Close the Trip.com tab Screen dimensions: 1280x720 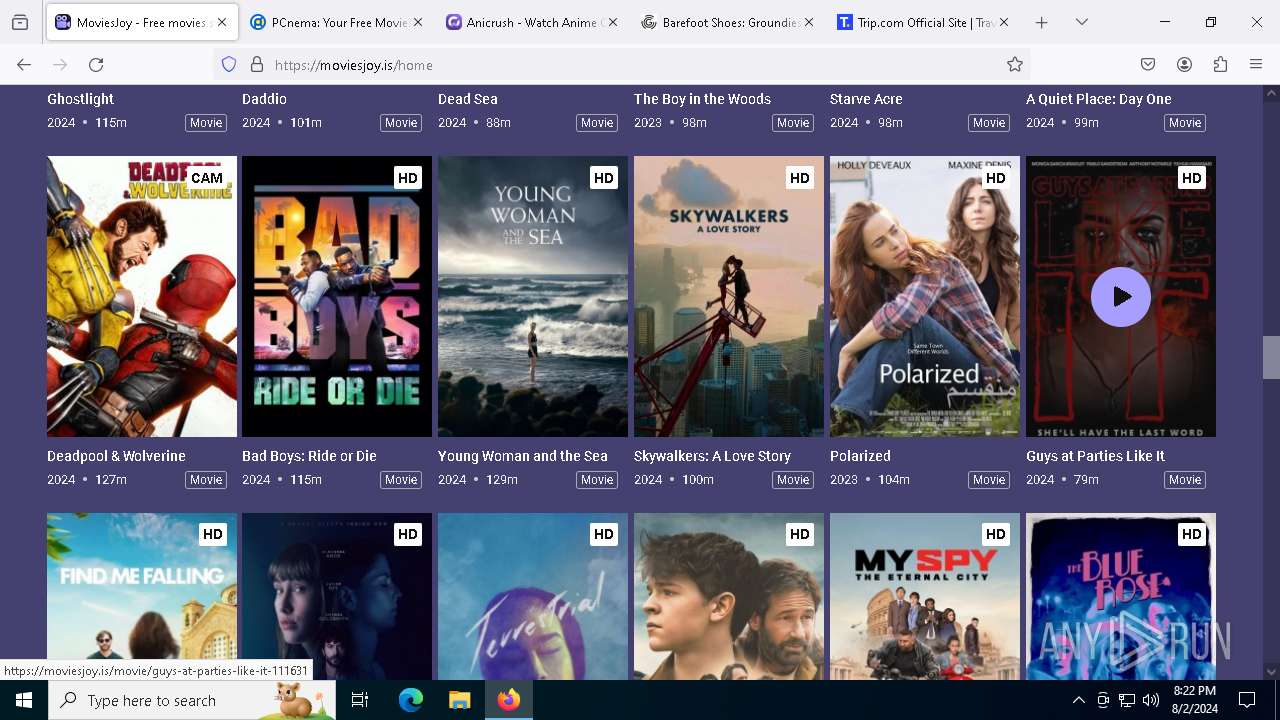(x=1004, y=22)
